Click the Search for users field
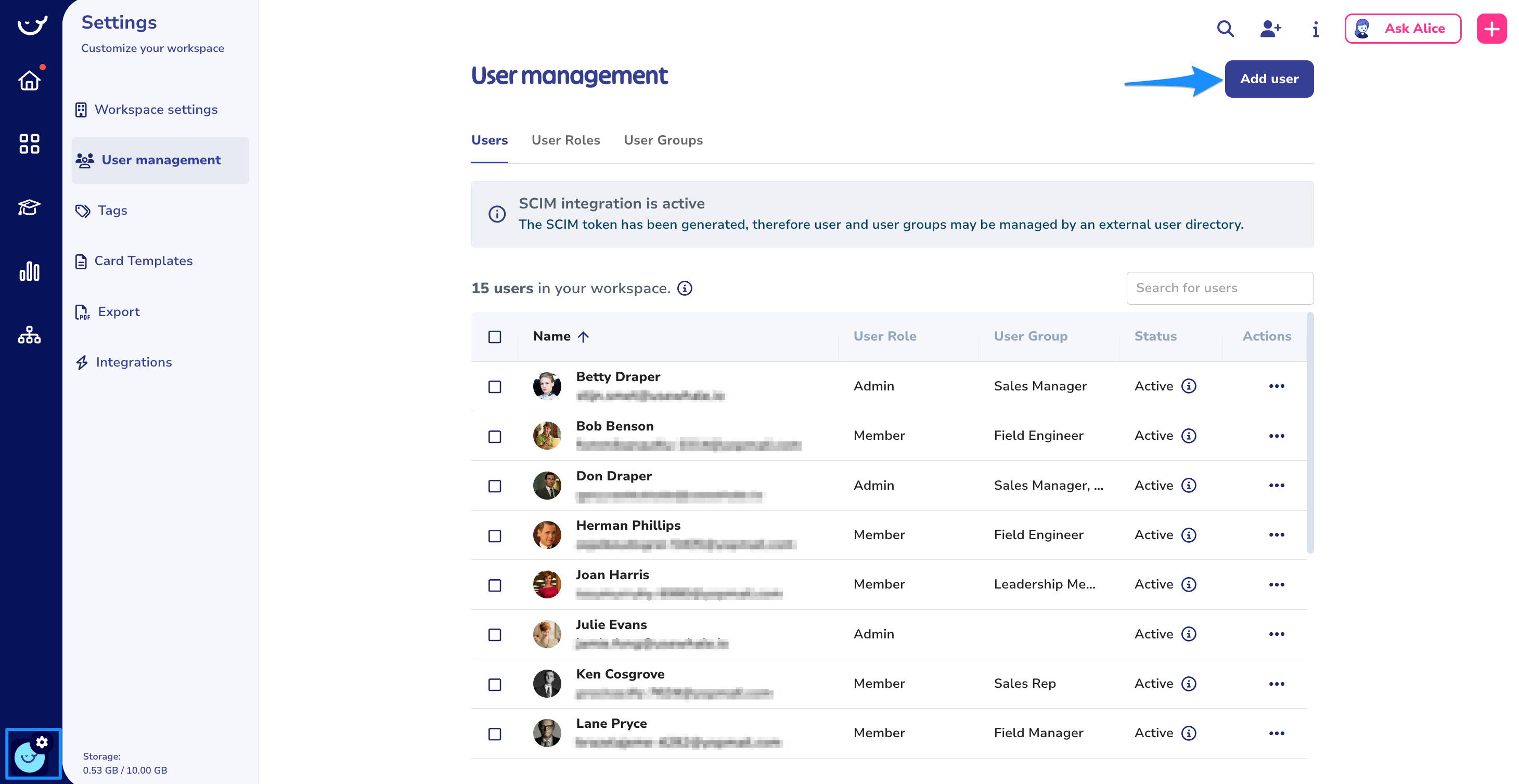The image size is (1519, 784). pyautogui.click(x=1219, y=288)
